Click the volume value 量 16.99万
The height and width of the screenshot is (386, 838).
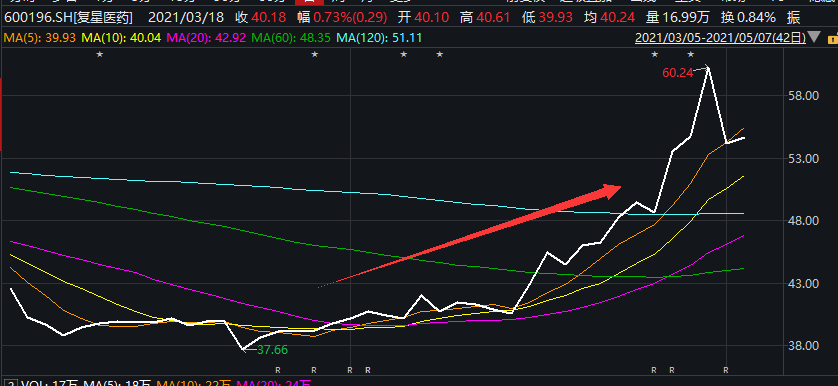pyautogui.click(x=677, y=18)
